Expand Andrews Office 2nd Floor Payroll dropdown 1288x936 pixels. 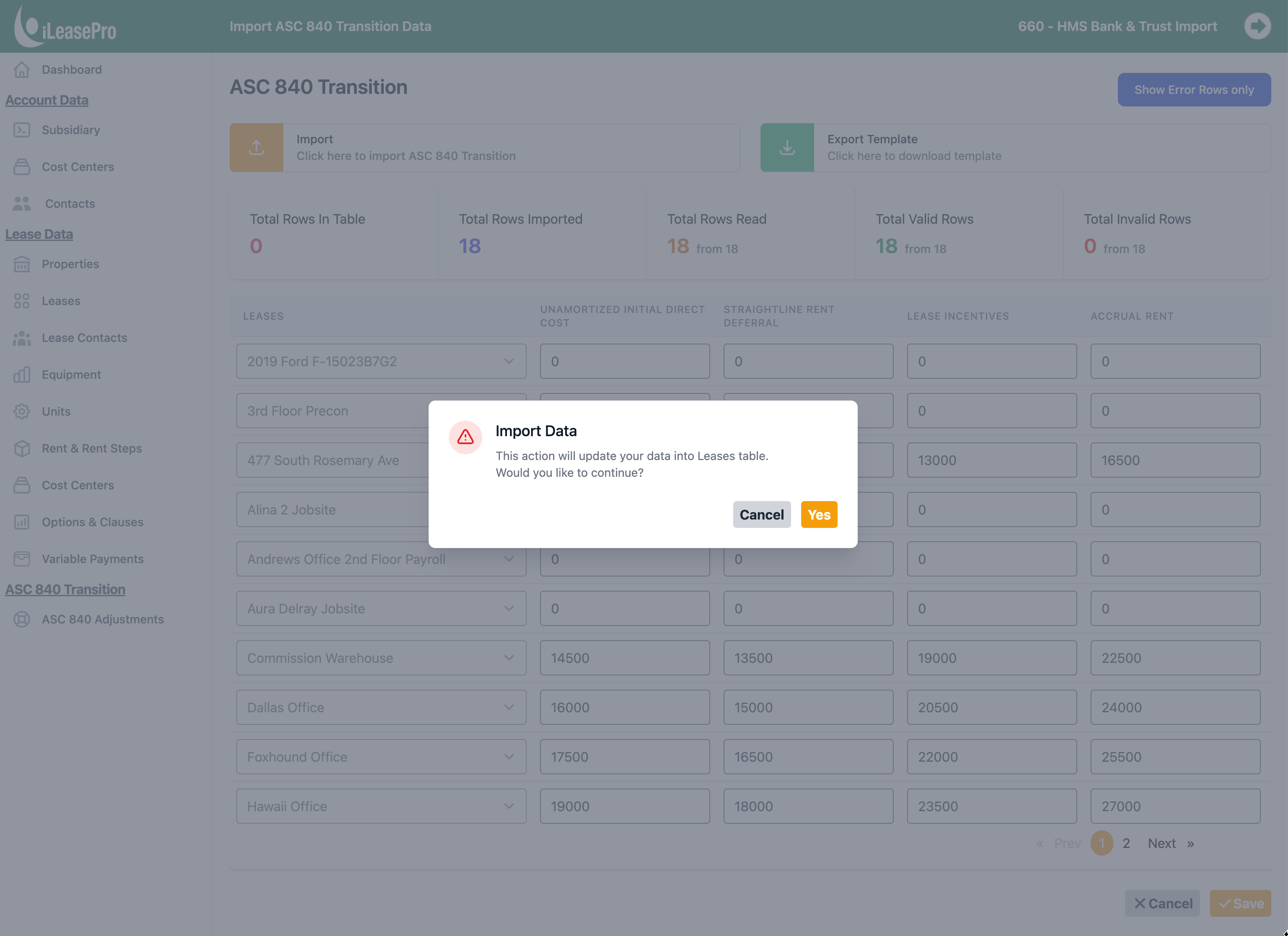[381, 559]
